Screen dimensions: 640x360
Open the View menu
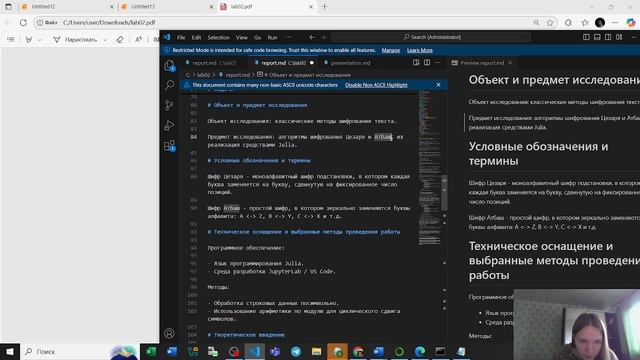tap(242, 38)
